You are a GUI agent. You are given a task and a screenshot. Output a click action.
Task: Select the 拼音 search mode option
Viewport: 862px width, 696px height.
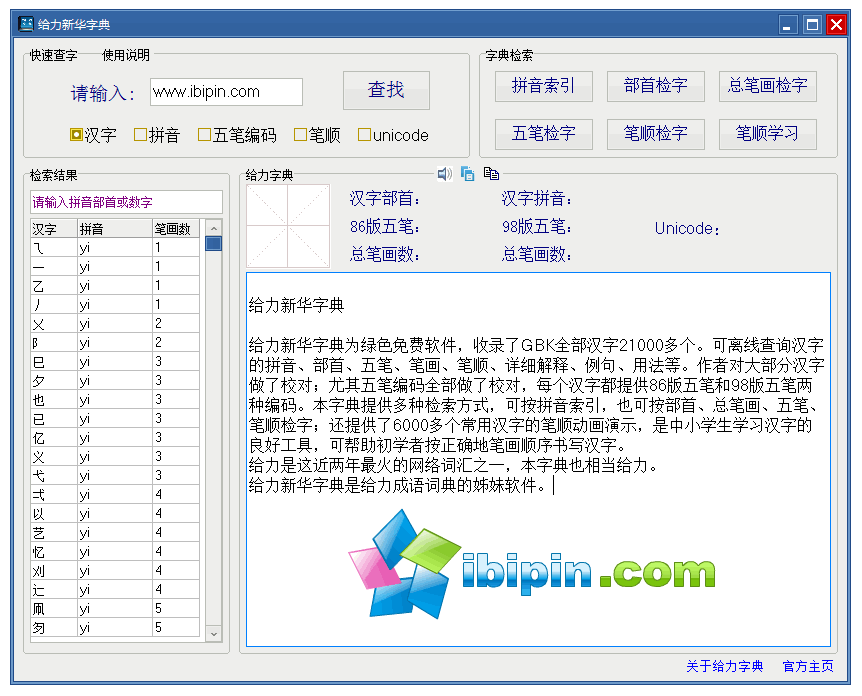157,135
